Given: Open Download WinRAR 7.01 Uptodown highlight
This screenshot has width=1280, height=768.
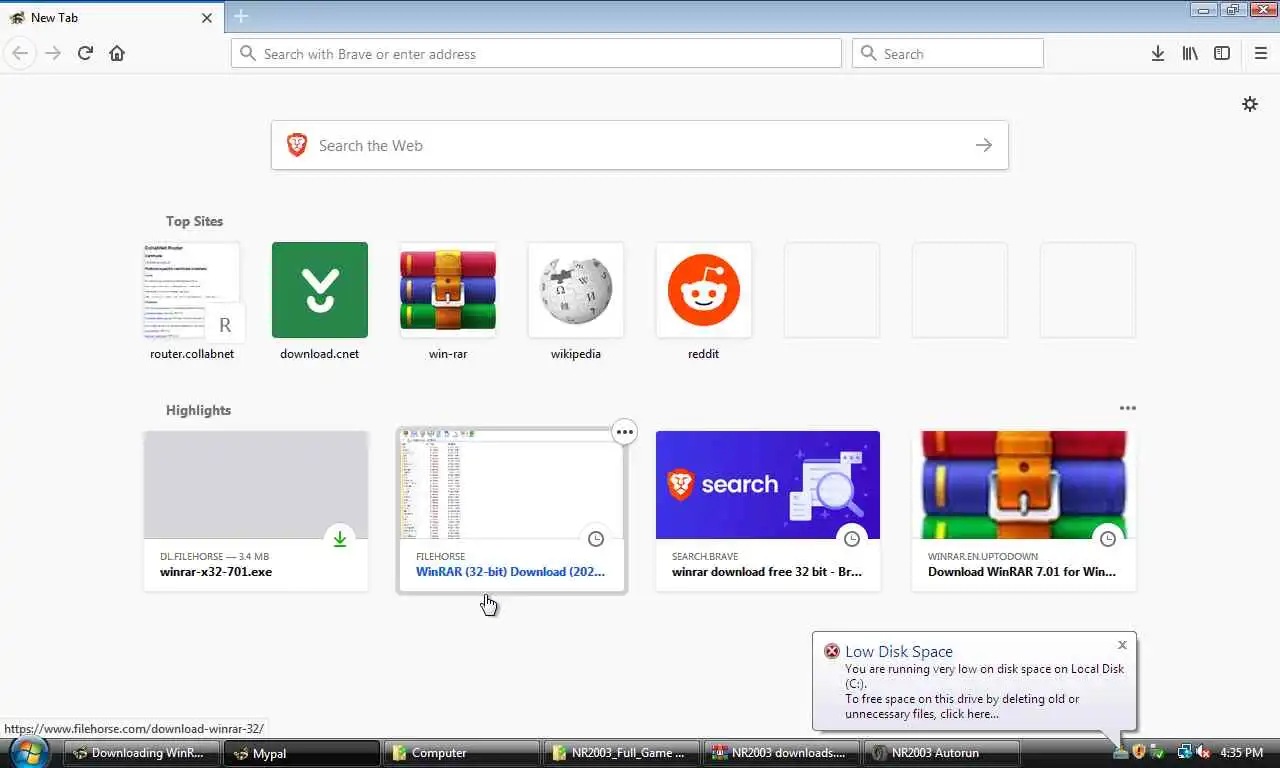Looking at the screenshot, I should click(1024, 511).
